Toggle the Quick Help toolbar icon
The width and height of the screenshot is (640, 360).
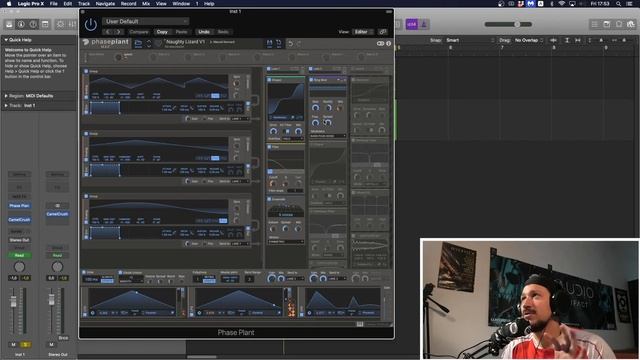pos(33,24)
